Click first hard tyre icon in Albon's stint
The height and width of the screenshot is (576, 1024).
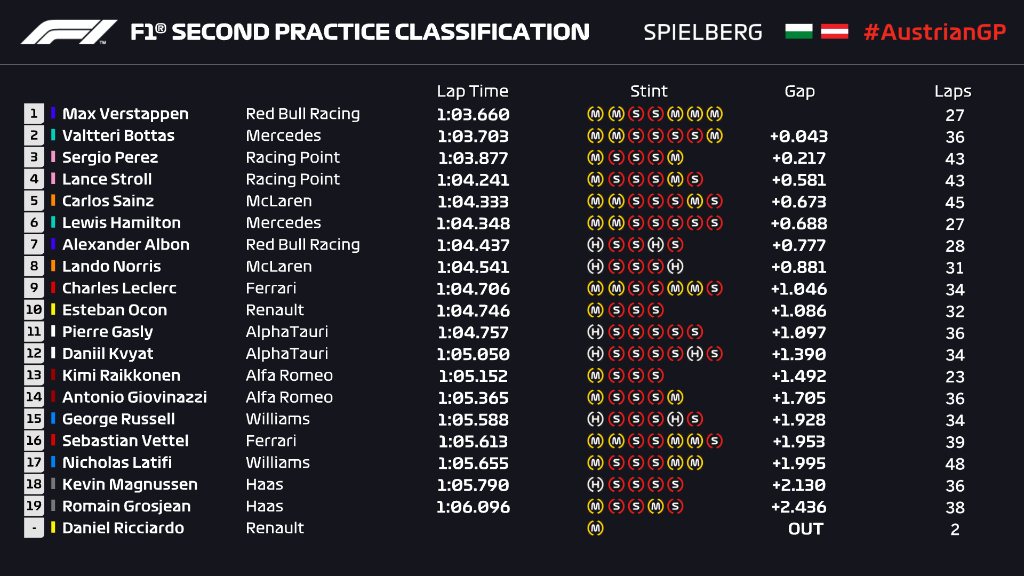click(595, 245)
